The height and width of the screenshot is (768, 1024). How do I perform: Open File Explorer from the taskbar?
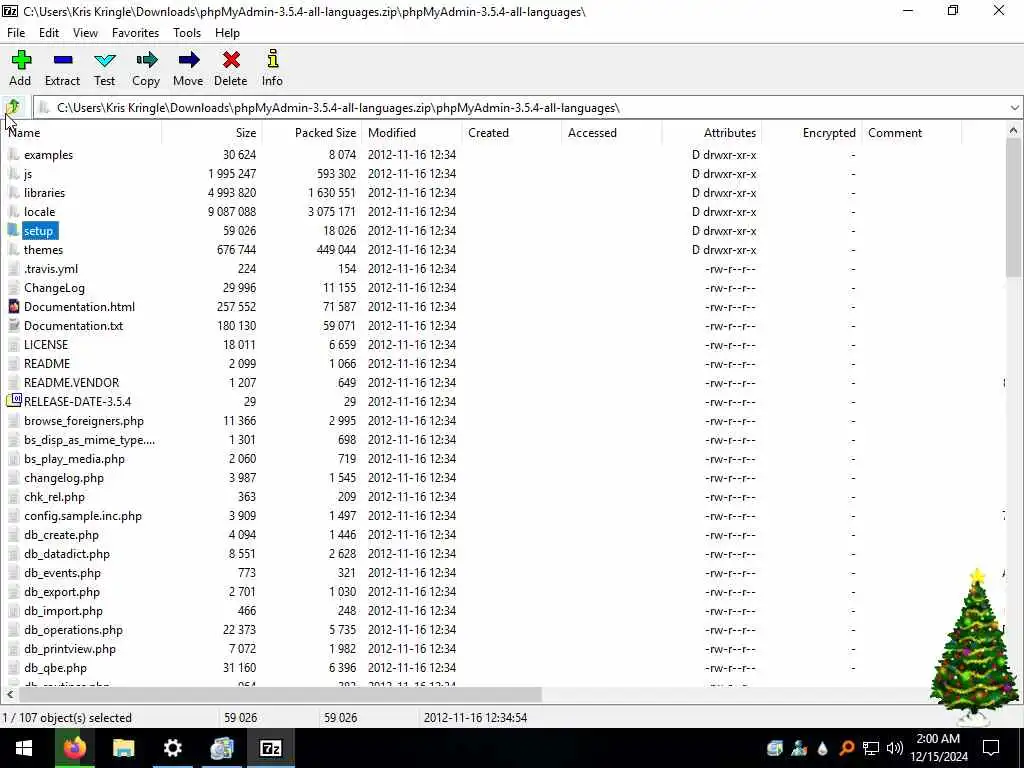point(123,748)
